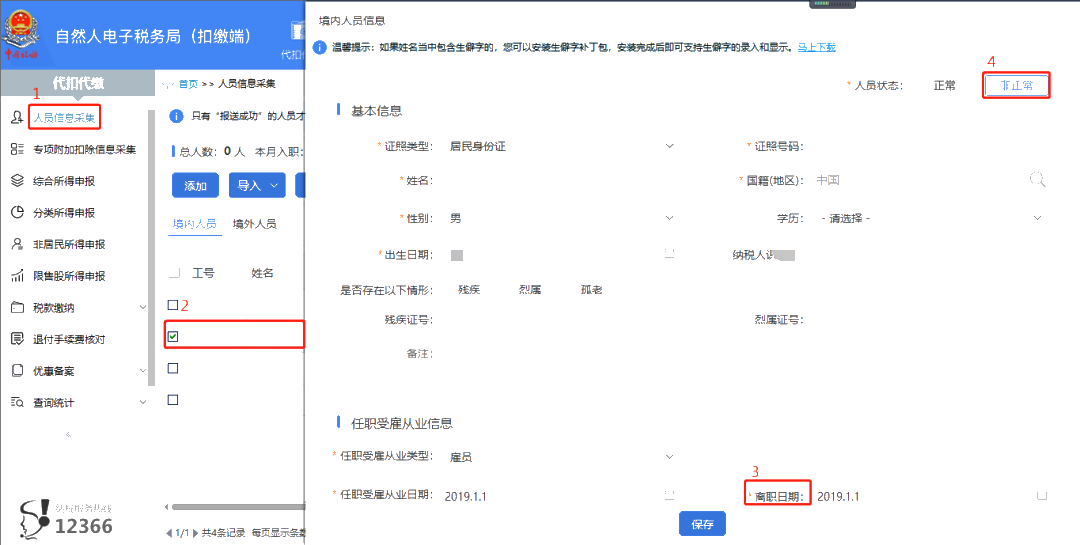Open 分类所得申报 in sidebar
The image size is (1080, 545).
click(64, 213)
